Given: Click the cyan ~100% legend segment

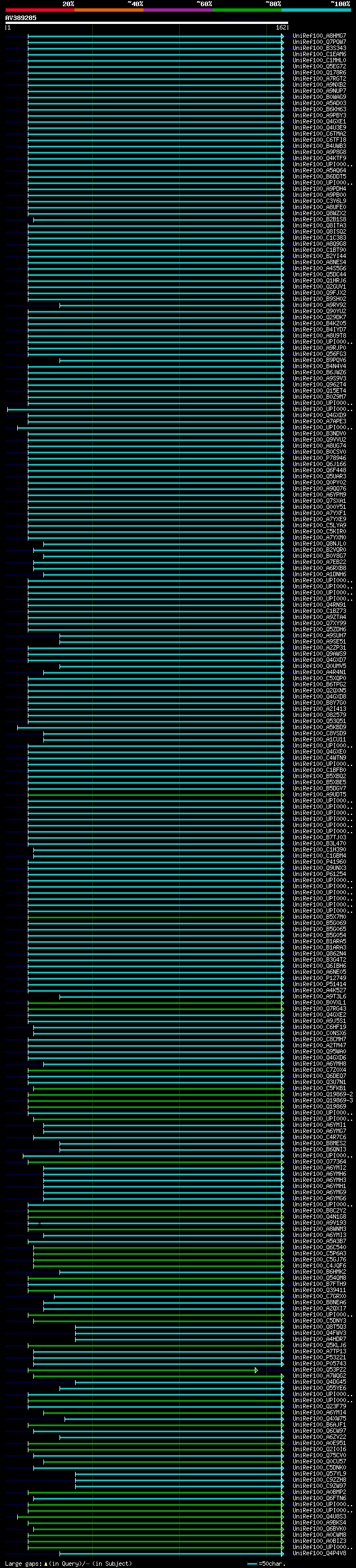Looking at the screenshot, I should pyautogui.click(x=316, y=10).
